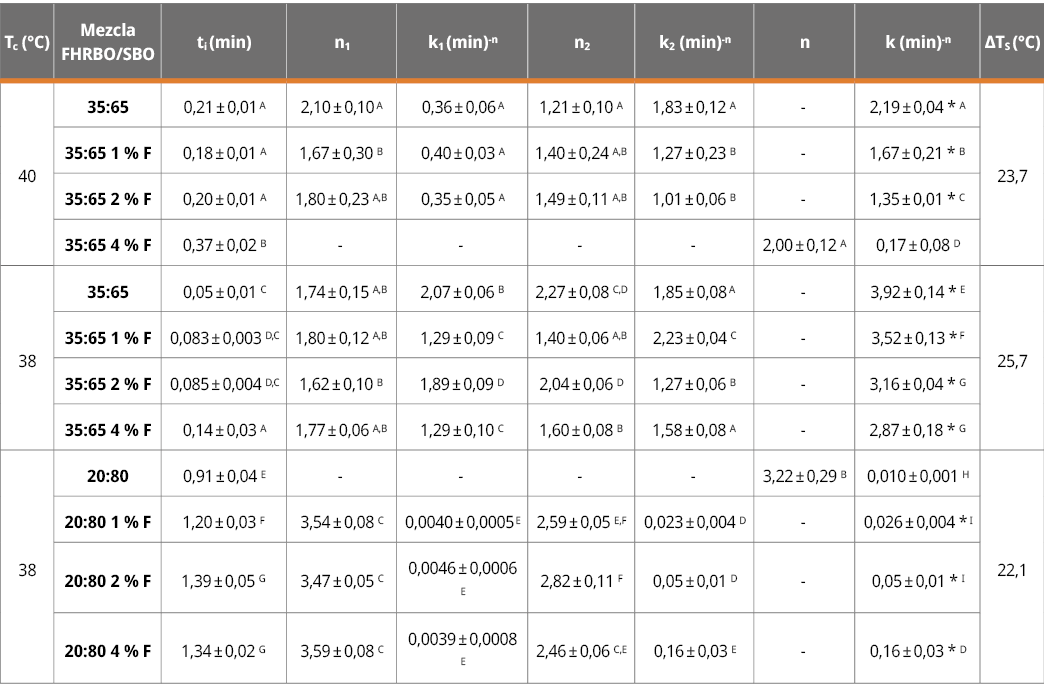Select the n₁ value 2,10 ± 0,10

click(340, 107)
